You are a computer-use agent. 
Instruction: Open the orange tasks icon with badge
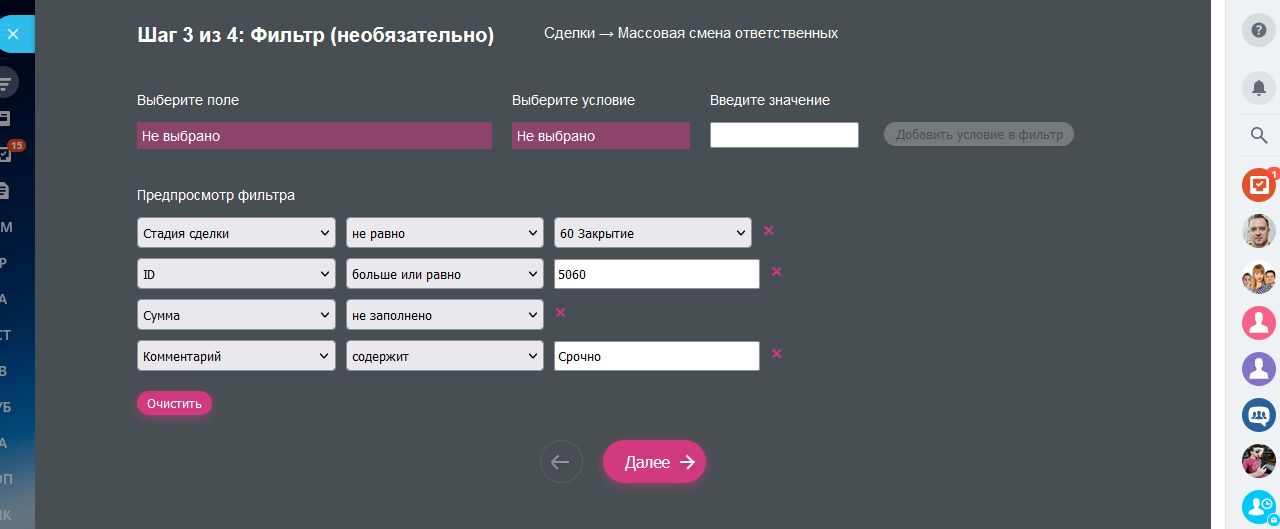point(1258,185)
